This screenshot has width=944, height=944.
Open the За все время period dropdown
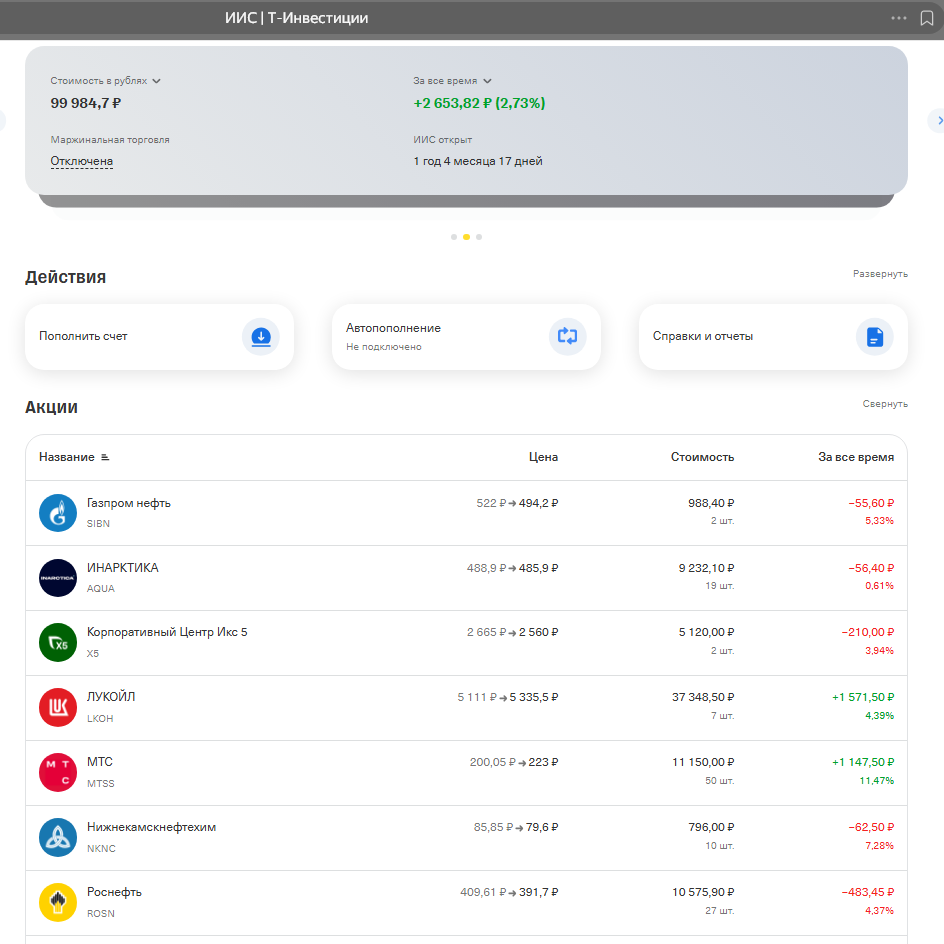click(452, 81)
